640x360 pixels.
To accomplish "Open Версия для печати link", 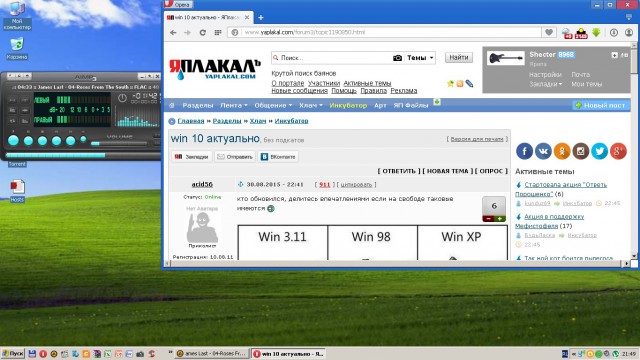I will 477,139.
